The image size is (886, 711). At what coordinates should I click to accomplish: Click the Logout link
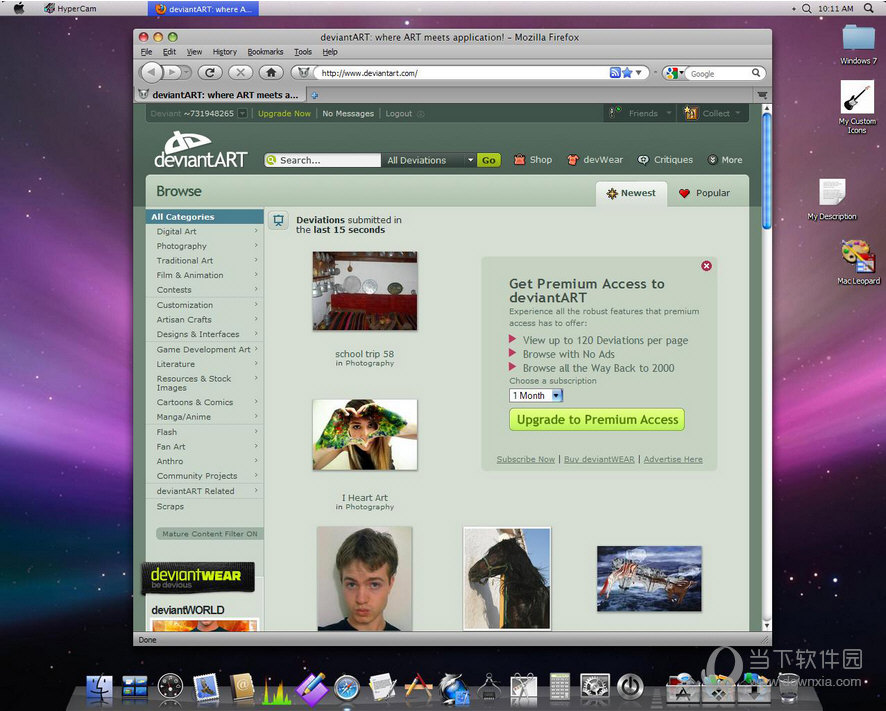399,114
